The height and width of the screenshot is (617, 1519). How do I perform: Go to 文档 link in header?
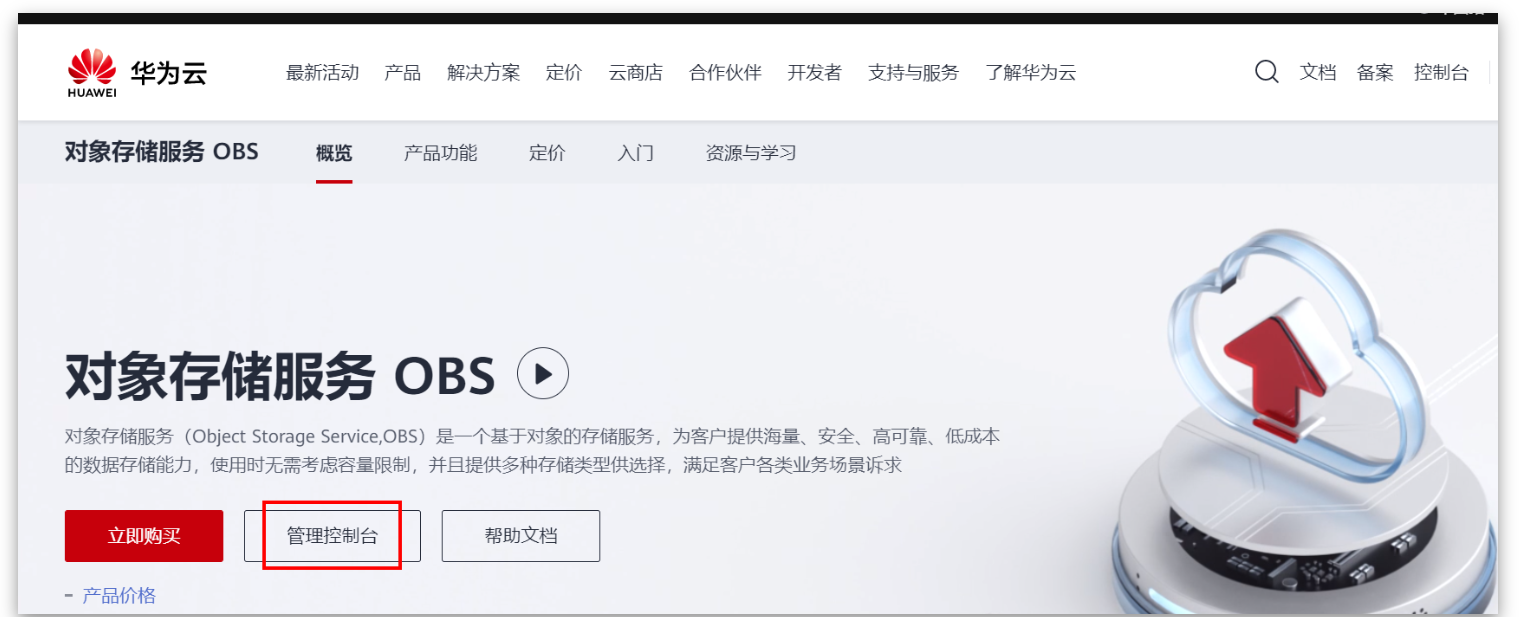coord(1318,73)
